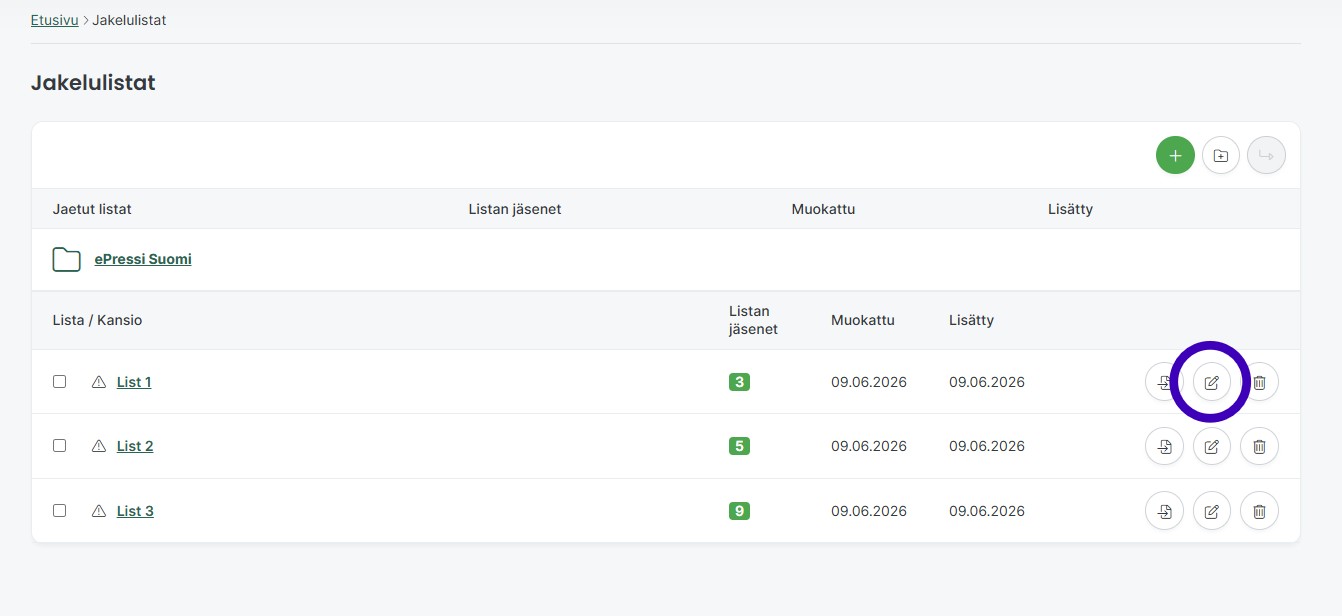Click the warning triangle next to List 3
This screenshot has height=616, width=1342.
click(98, 511)
